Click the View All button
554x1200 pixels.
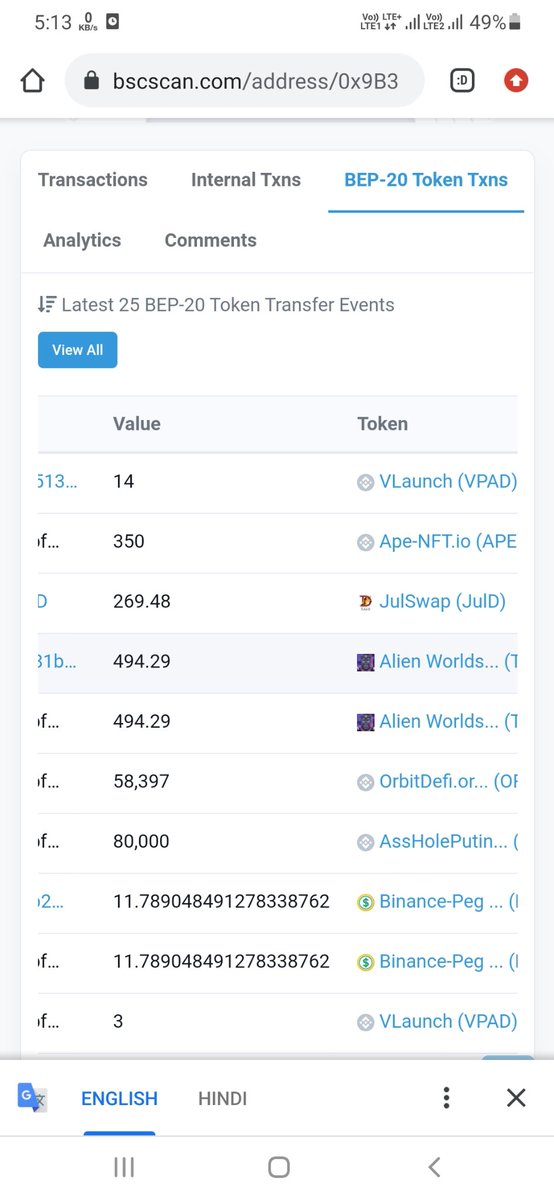[x=78, y=350]
